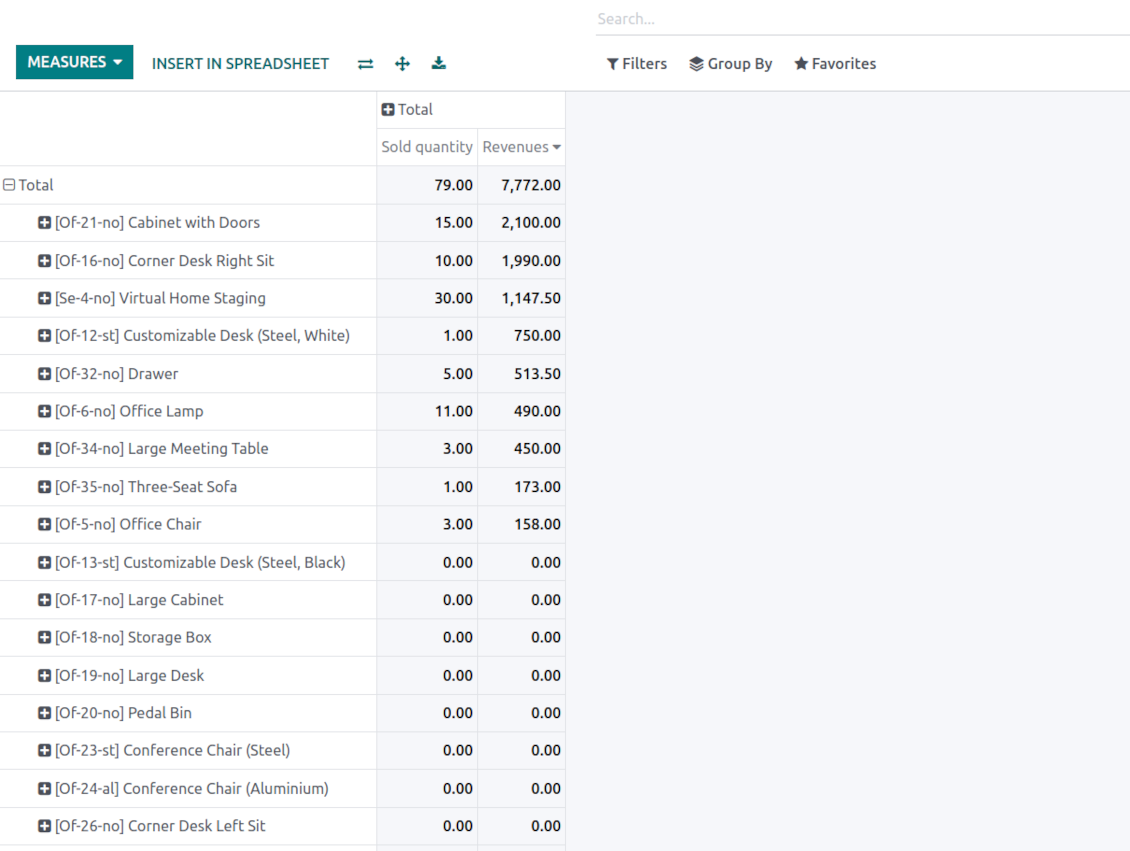Click total revenue value 7,772.00
The width and height of the screenshot is (1130, 851).
coord(530,185)
